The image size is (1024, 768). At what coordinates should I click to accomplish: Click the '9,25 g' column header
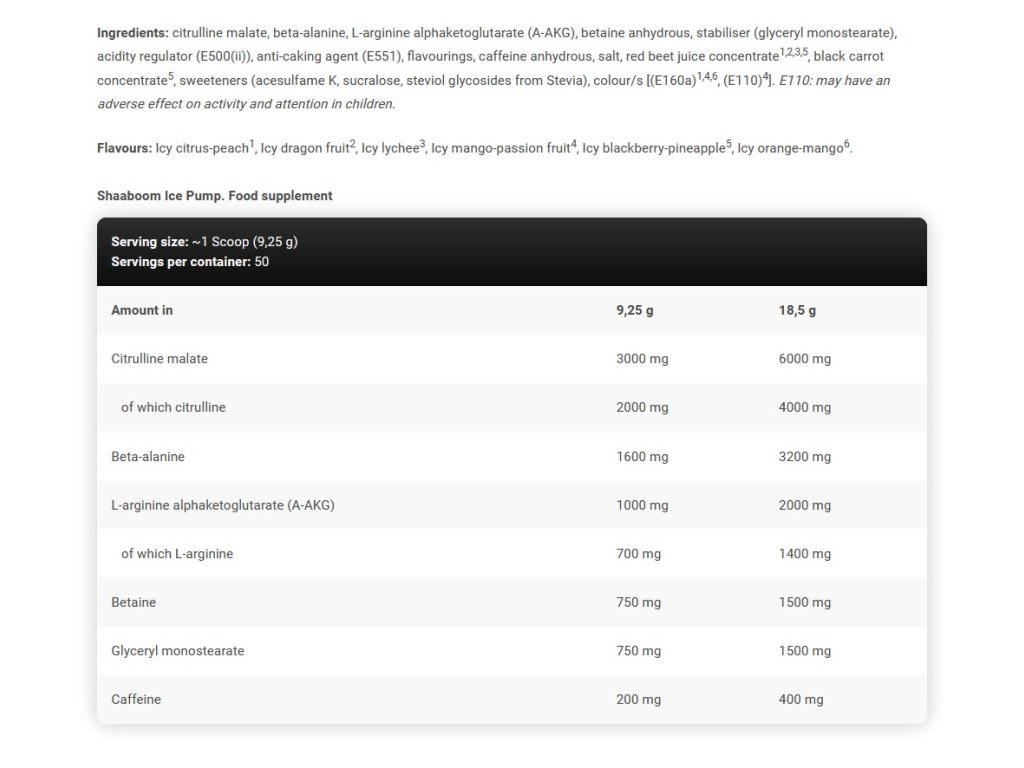[634, 310]
